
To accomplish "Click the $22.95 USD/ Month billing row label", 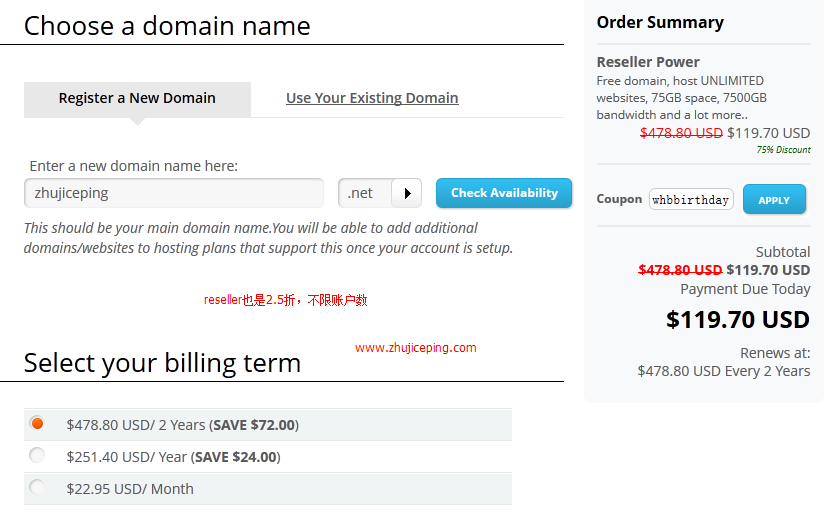I will click(x=130, y=489).
